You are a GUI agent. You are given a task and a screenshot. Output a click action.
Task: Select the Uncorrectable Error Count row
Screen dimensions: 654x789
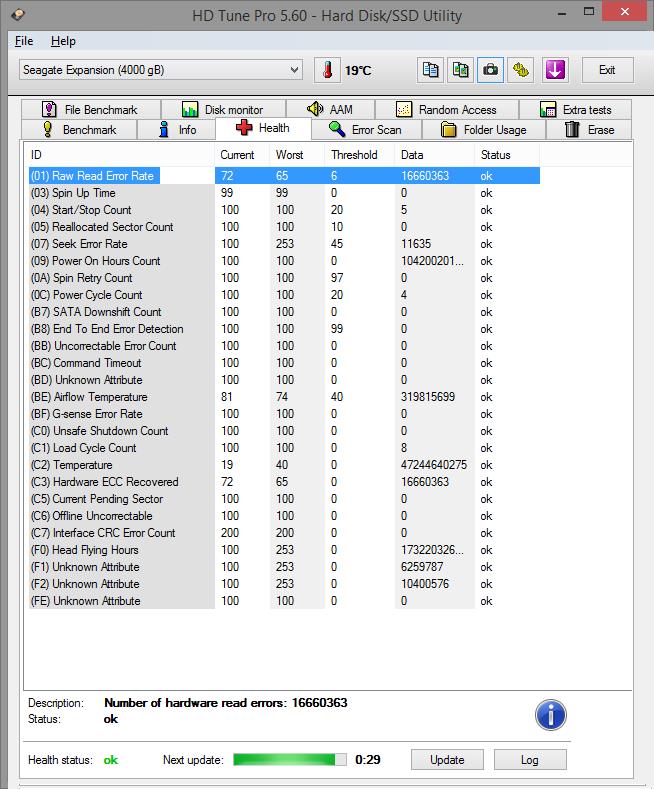284,346
